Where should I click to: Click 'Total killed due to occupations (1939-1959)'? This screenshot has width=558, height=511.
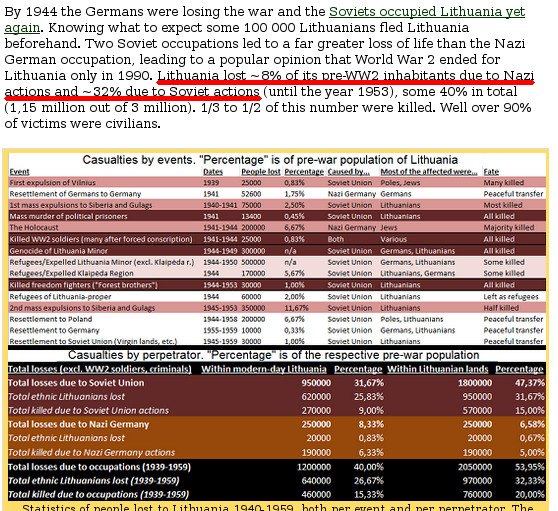click(x=98, y=495)
